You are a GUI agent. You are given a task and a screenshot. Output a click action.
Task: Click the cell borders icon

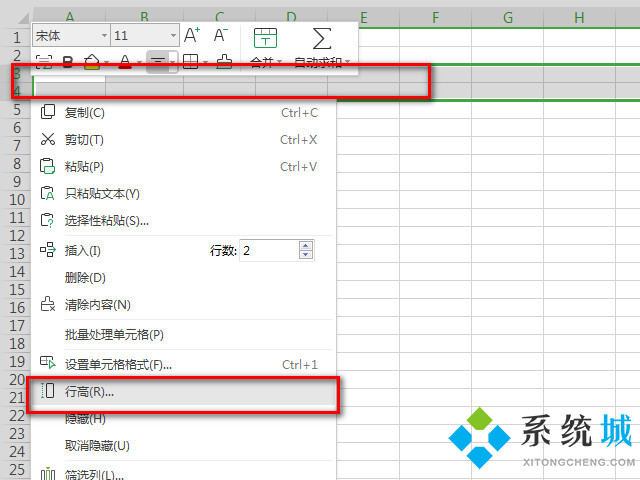191,62
